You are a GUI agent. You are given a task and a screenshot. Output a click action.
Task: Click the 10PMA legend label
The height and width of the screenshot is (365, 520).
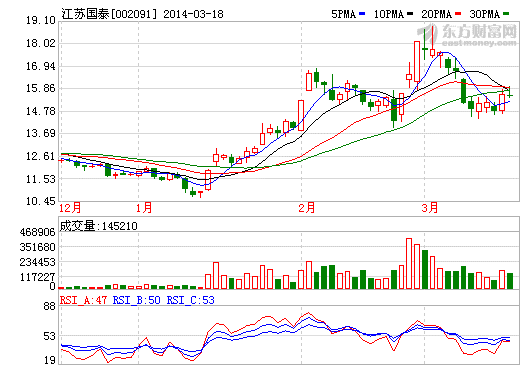point(389,14)
